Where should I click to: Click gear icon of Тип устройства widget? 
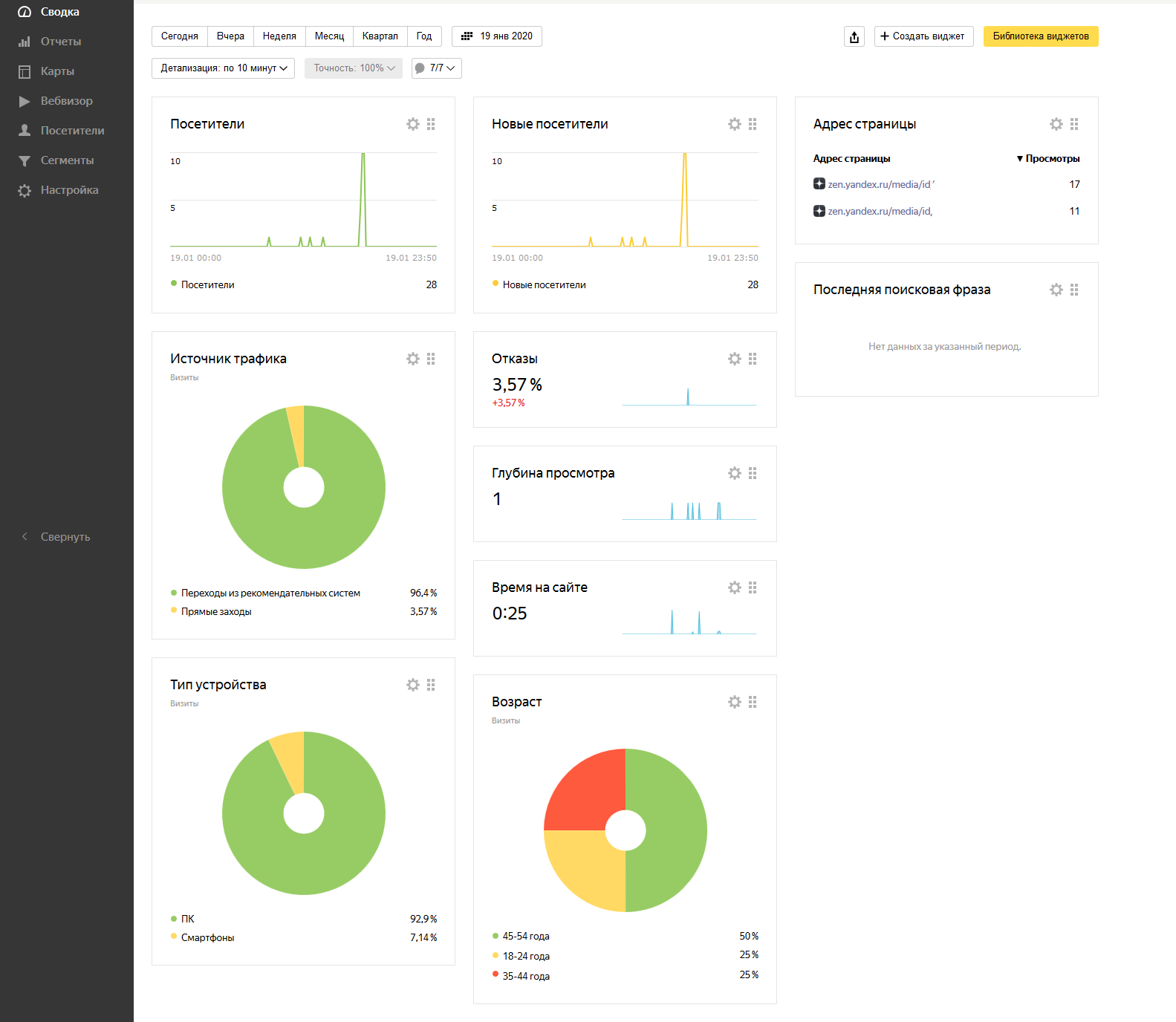tap(412, 685)
